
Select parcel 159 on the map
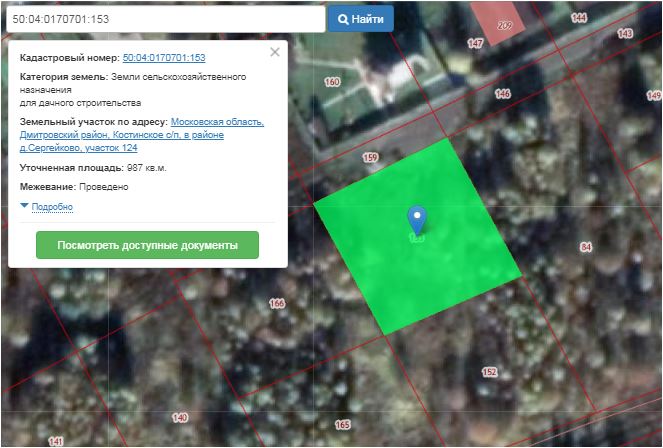tap(370, 158)
